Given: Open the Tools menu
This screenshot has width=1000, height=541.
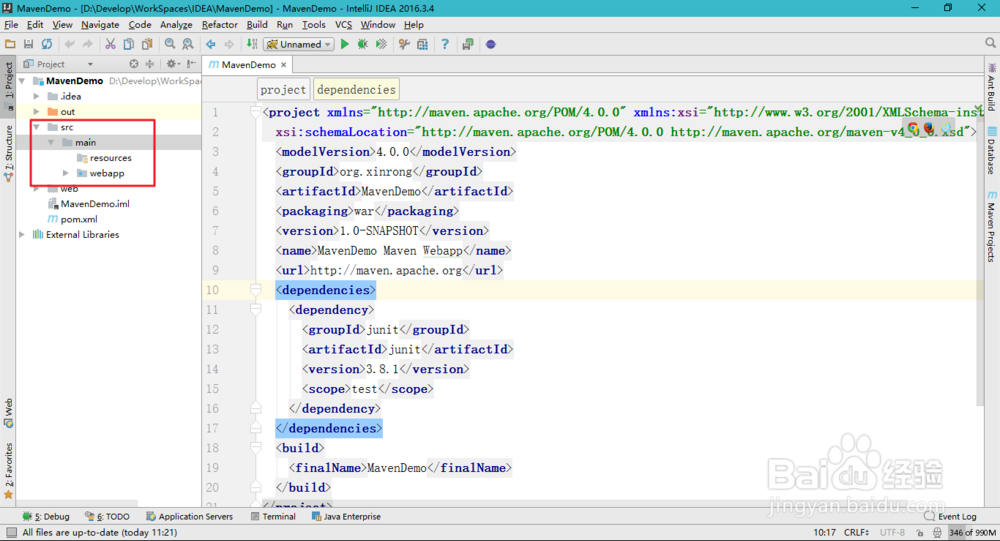Looking at the screenshot, I should click(313, 25).
